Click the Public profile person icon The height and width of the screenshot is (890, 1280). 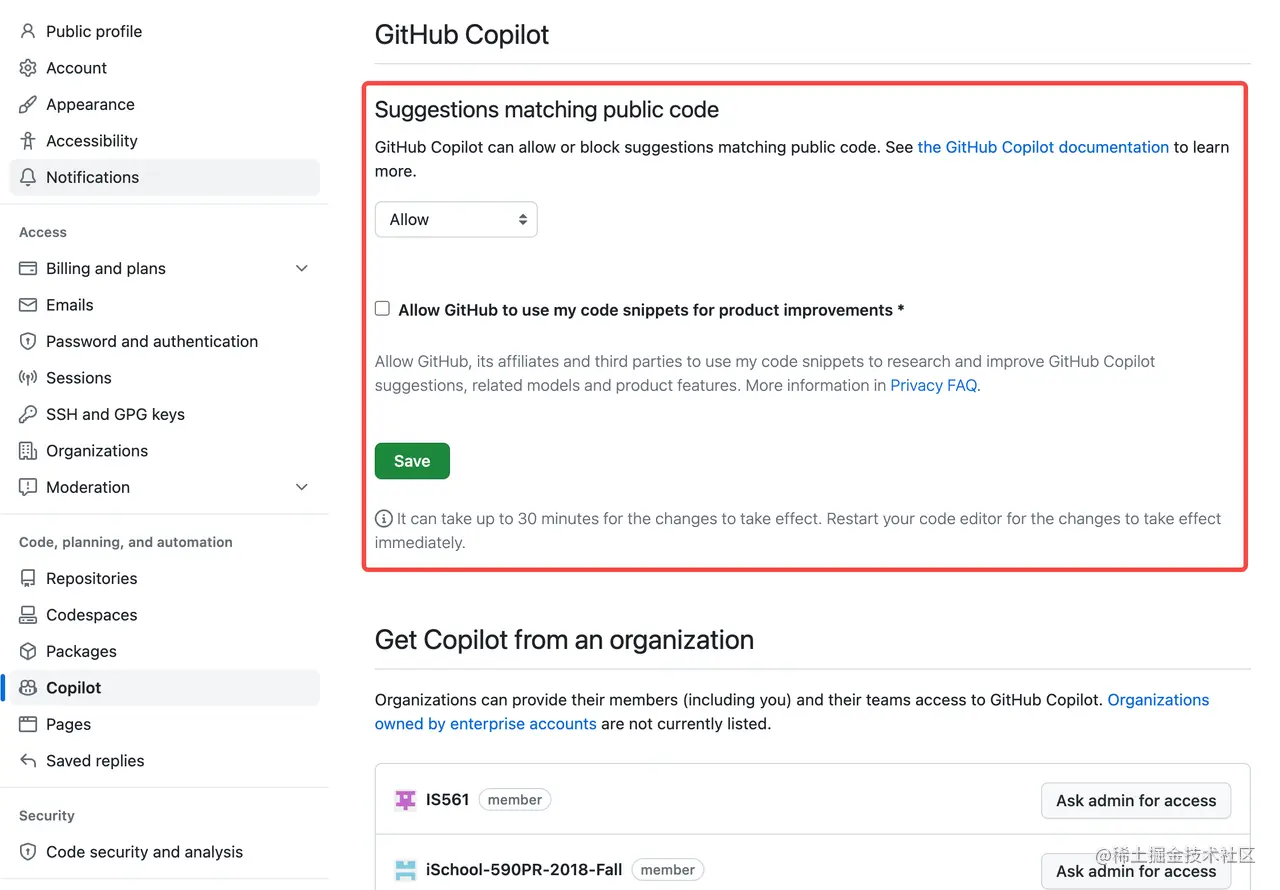click(x=28, y=31)
